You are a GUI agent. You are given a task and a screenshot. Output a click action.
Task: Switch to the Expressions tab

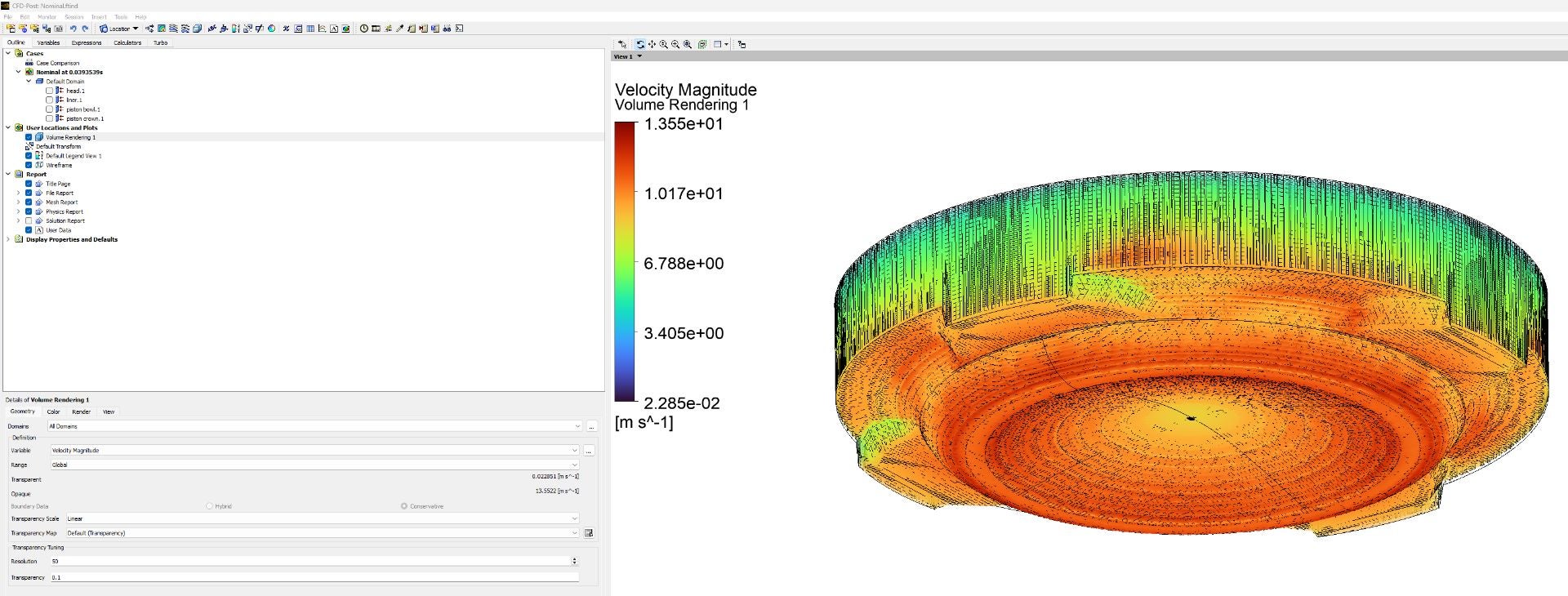coord(86,42)
